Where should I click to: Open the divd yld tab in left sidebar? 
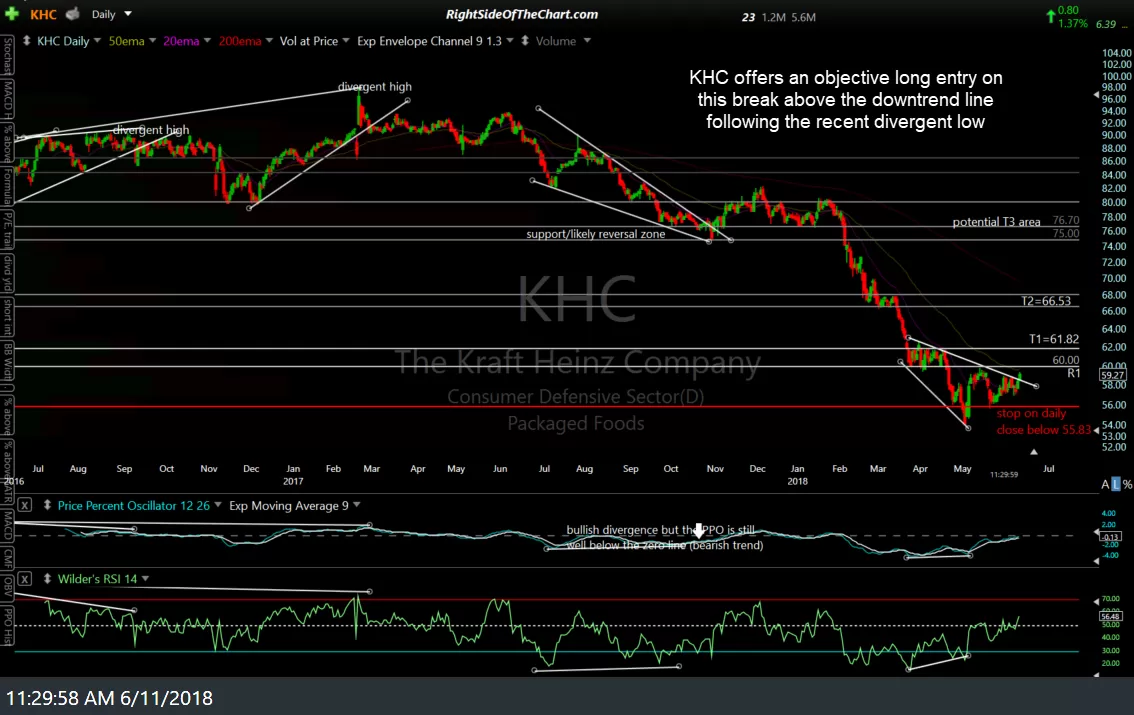[x=7, y=273]
